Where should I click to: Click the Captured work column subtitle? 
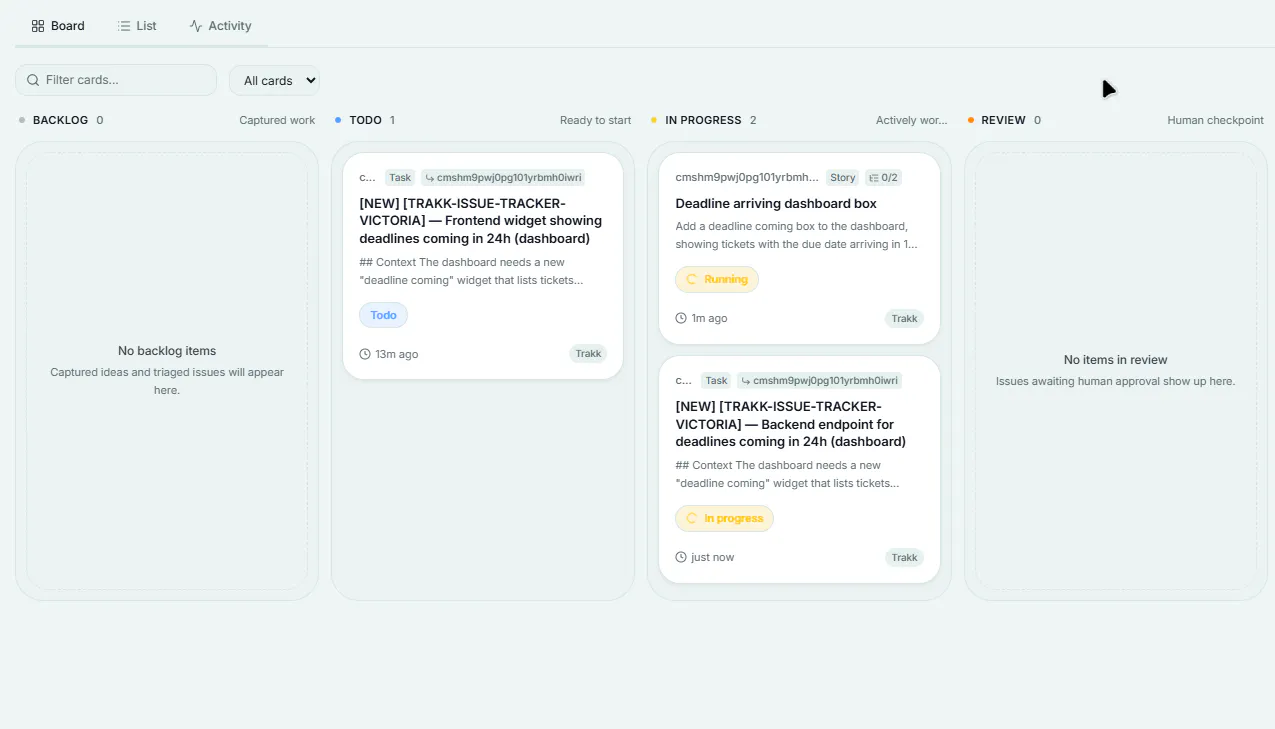point(277,120)
